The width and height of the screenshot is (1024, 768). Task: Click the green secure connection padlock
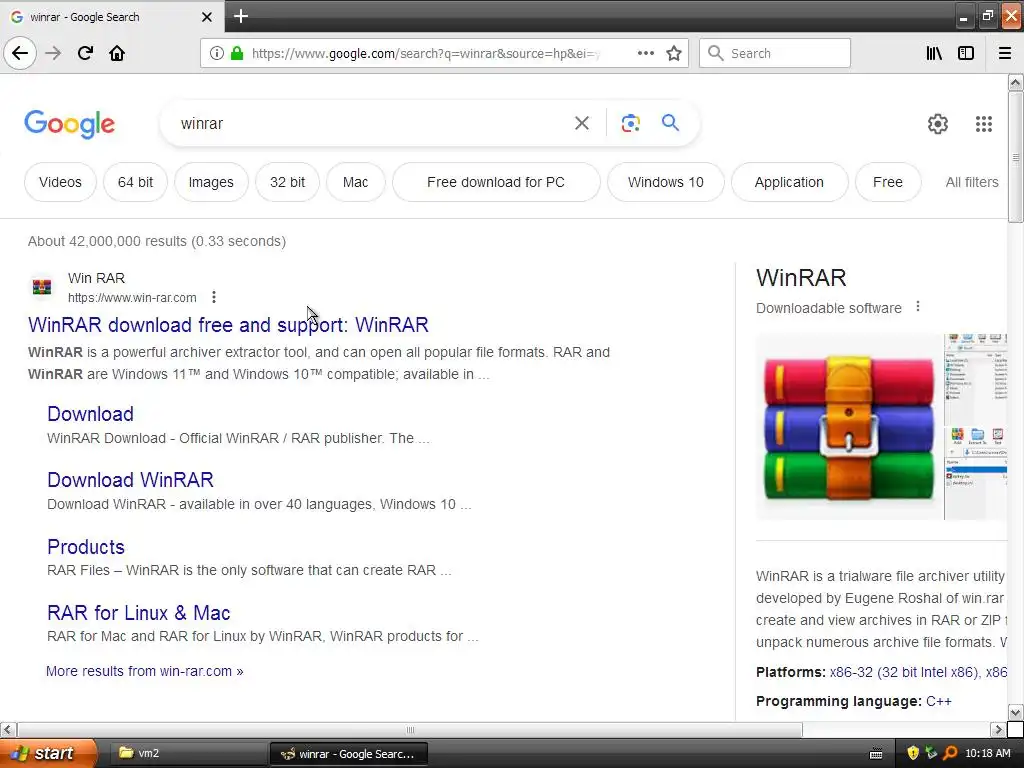point(237,53)
